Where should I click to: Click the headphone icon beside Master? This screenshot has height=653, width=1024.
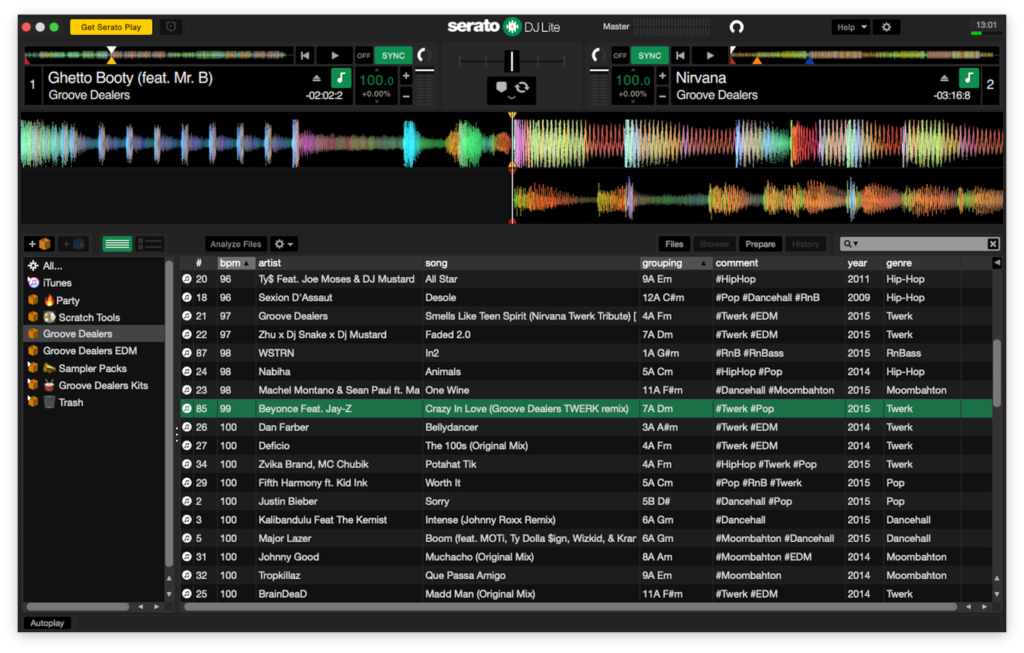pos(737,27)
